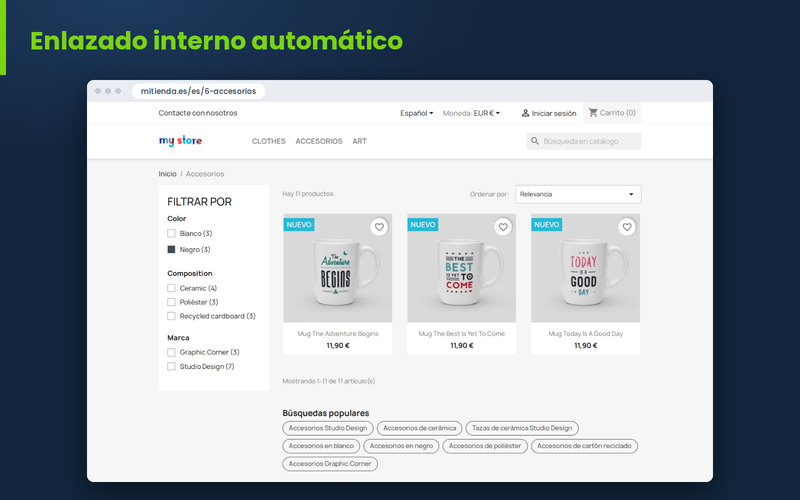Go to Inicio breadcrumb
Screen dimensions: 800x500
point(167,174)
